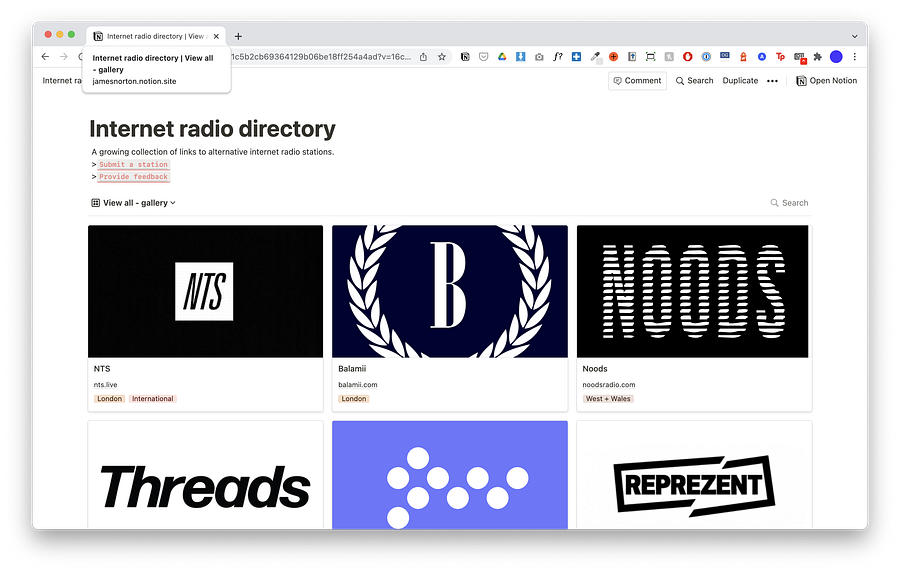
Task: Expand the View all - gallery dropdown
Action: (133, 203)
